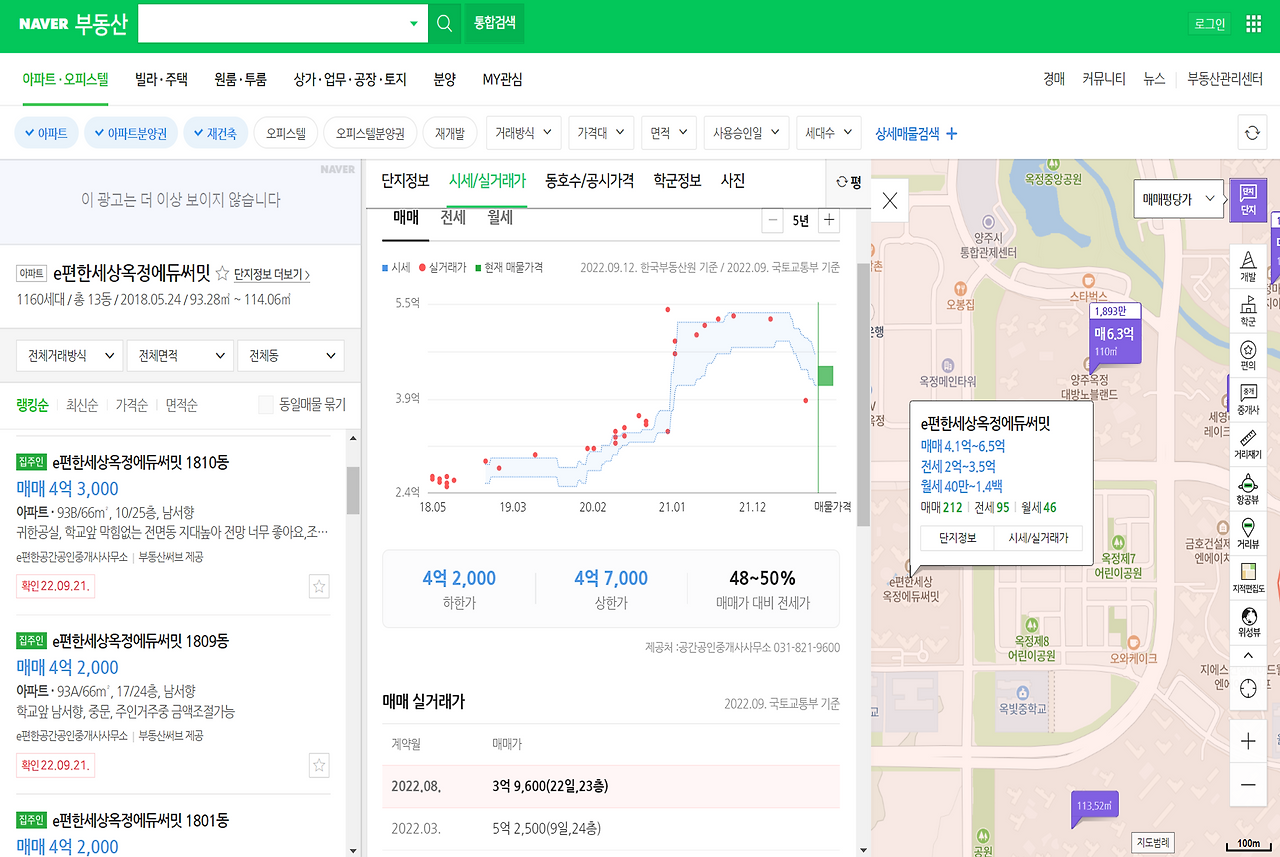This screenshot has width=1280, height=857.
Task: Enable the 오피스텔분양권 filter chip
Action: tap(370, 133)
